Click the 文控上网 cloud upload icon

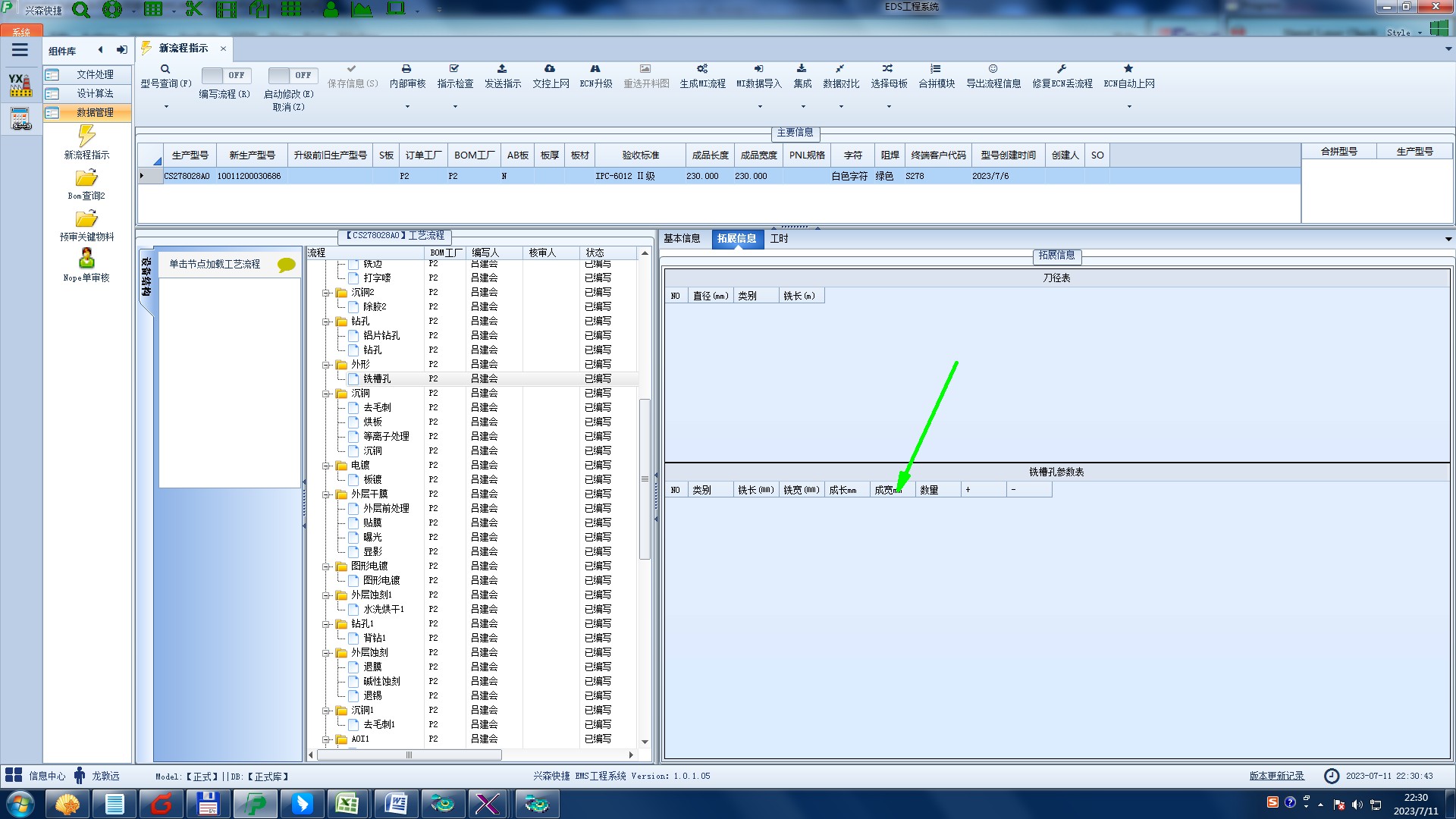tap(550, 69)
